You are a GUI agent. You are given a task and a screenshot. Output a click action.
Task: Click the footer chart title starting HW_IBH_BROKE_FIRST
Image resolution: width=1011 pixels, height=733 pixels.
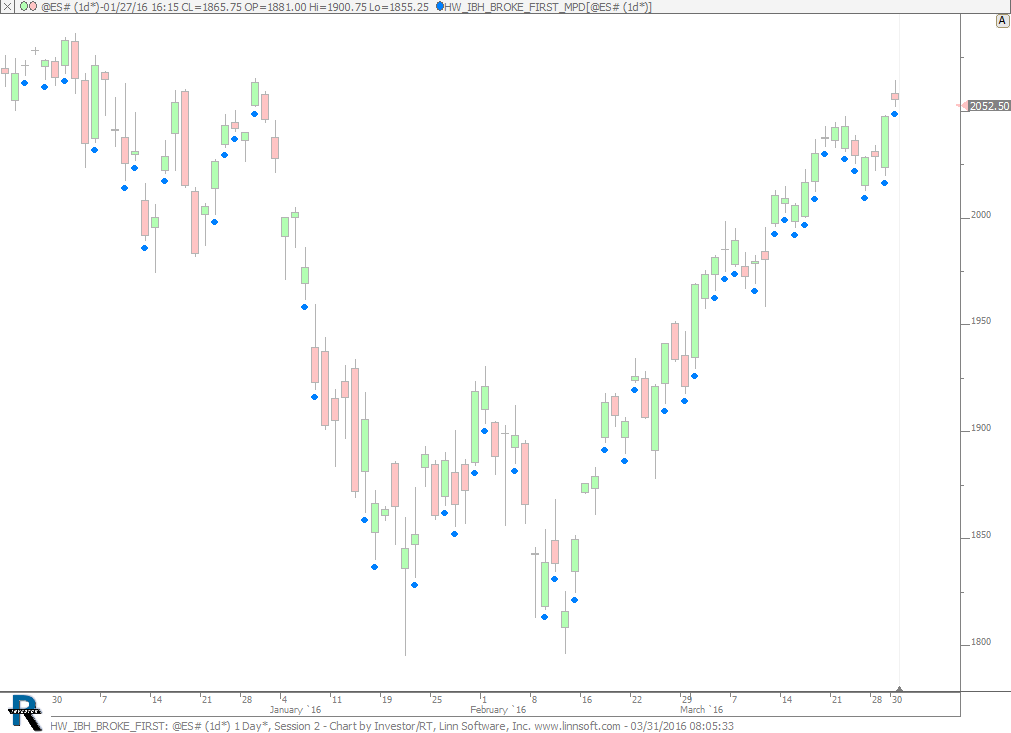[391, 726]
